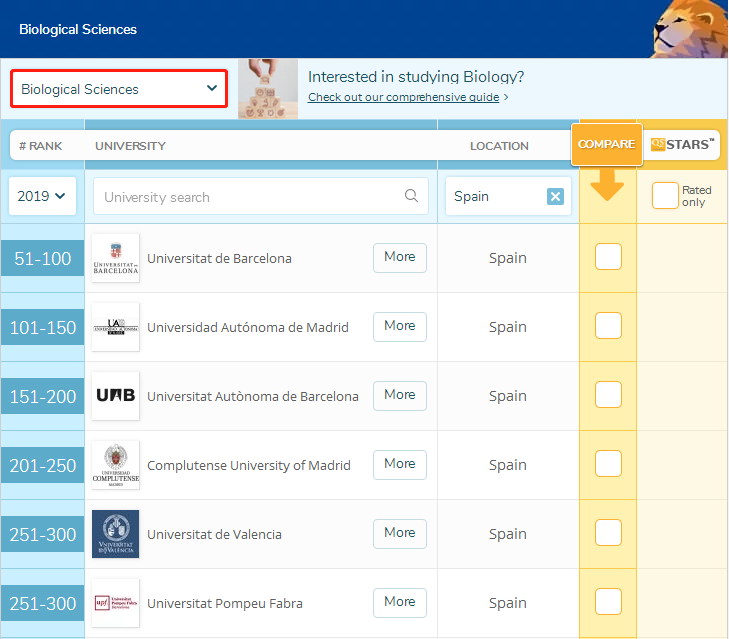Open the Biological Sciences subject dropdown
The width and height of the screenshot is (729, 639).
[x=119, y=89]
